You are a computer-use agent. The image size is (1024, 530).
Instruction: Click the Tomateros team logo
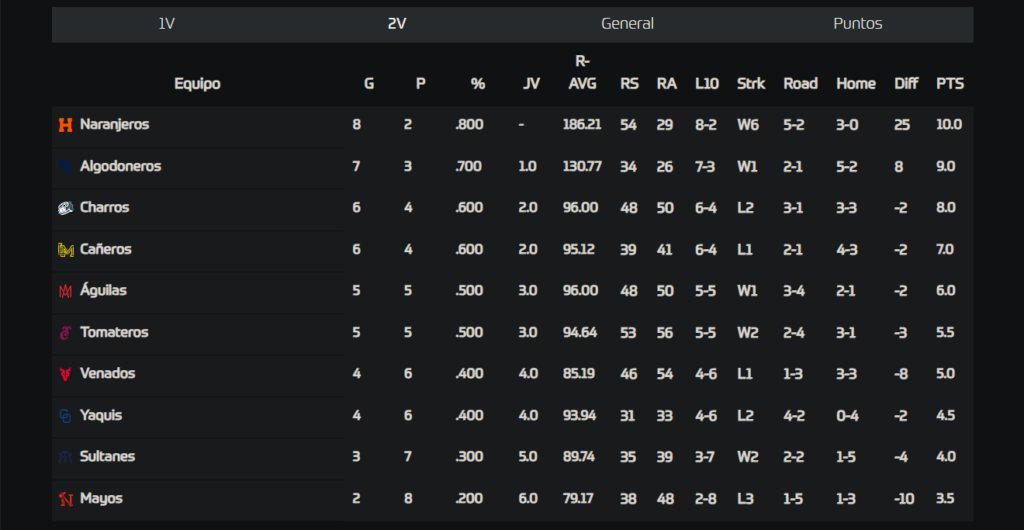(x=65, y=333)
